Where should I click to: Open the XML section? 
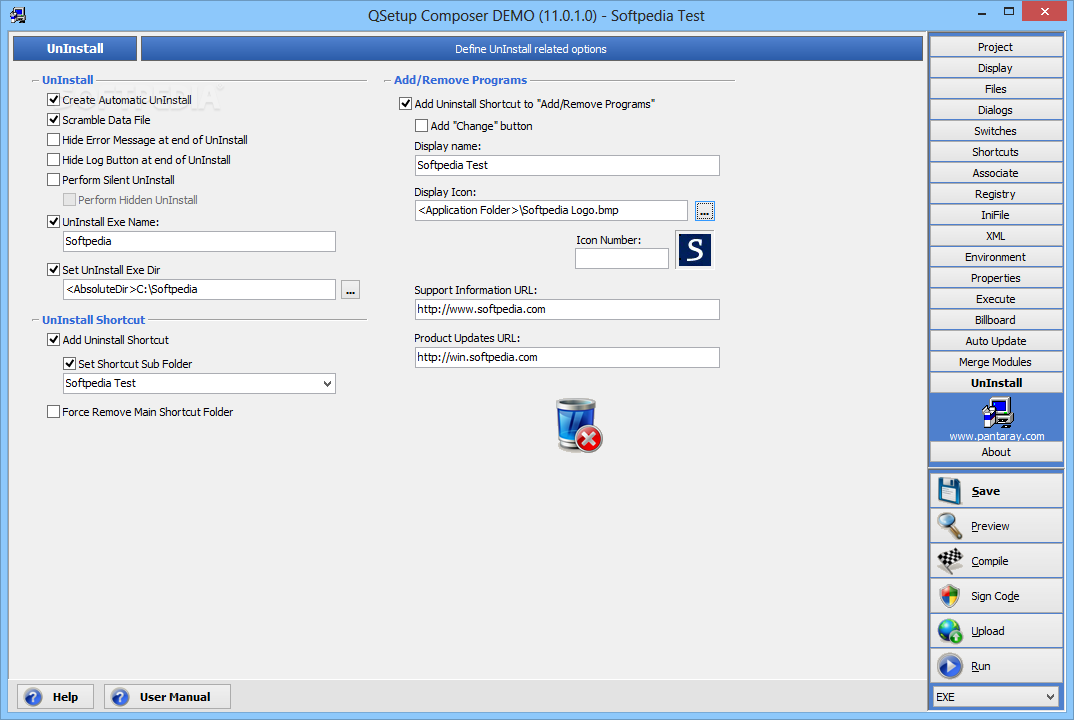click(x=996, y=236)
